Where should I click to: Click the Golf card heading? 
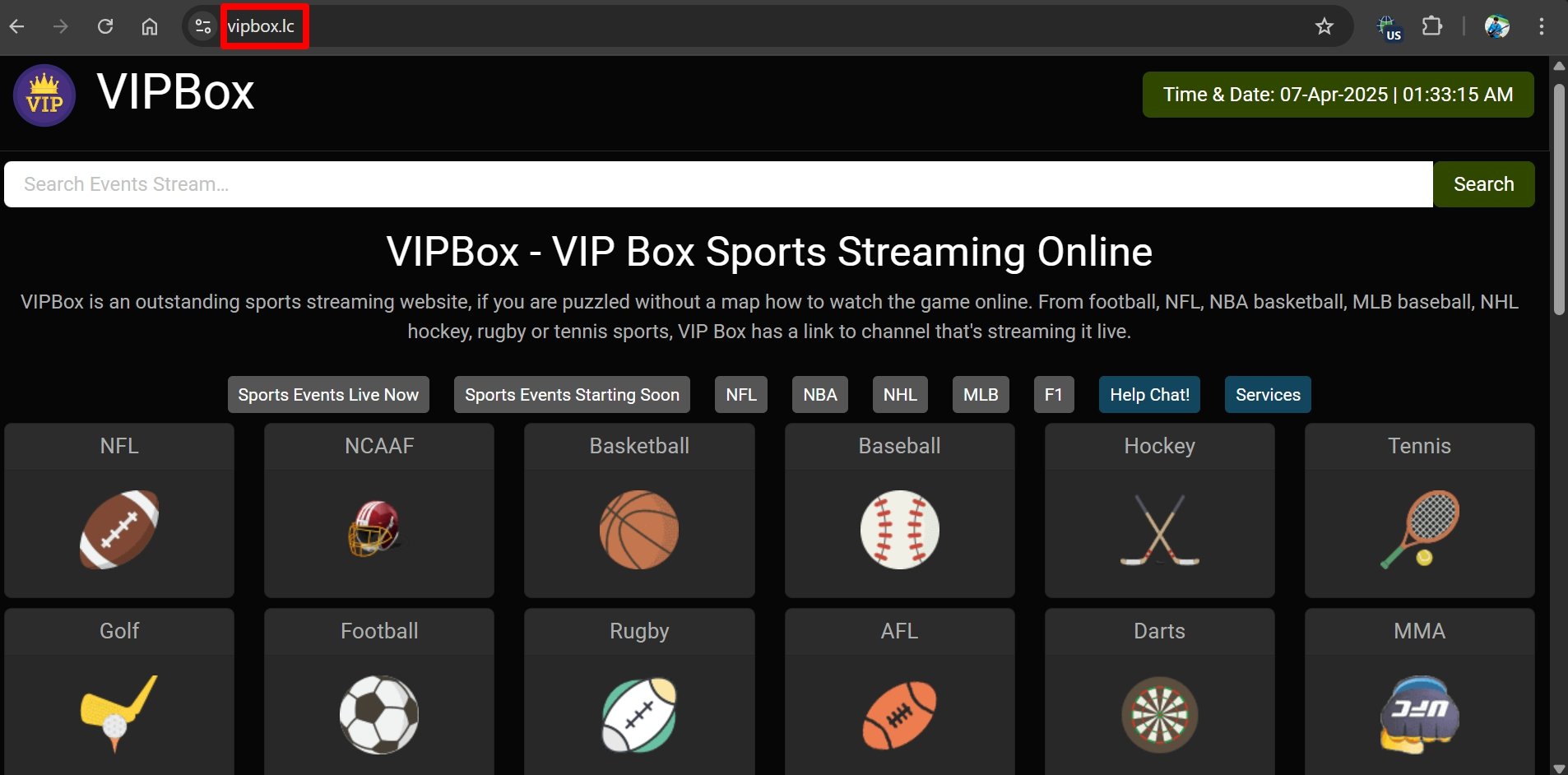coord(119,631)
